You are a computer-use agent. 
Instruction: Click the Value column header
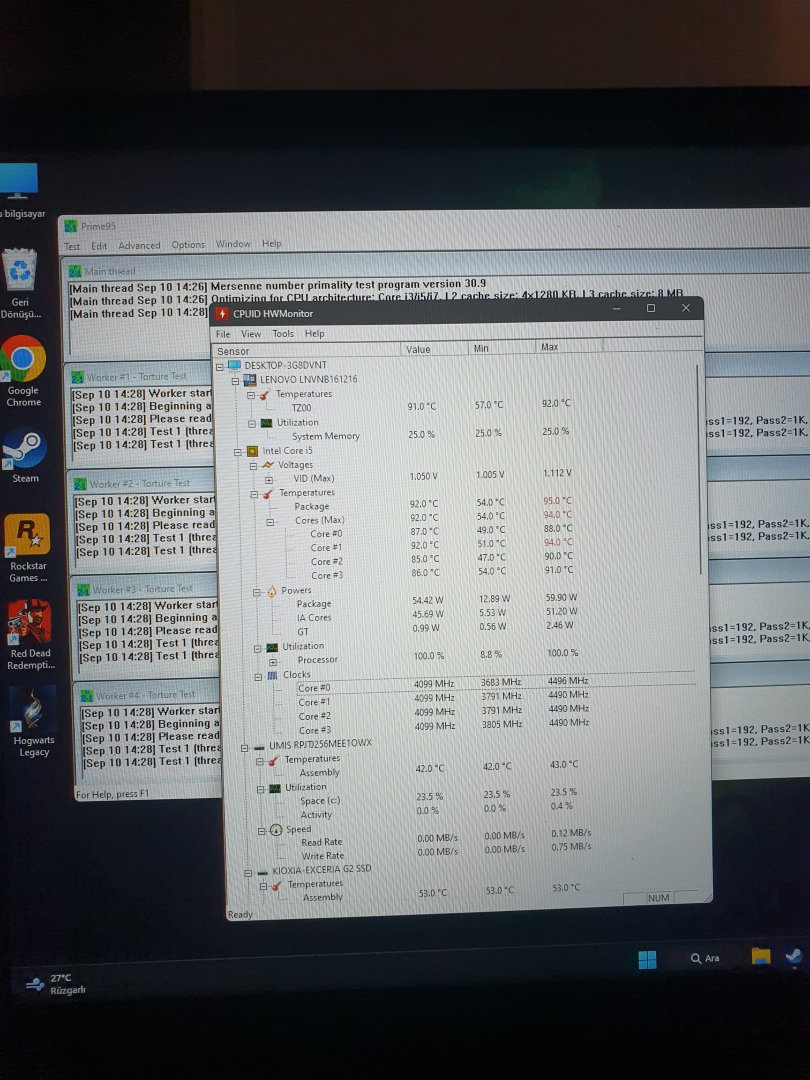(x=434, y=349)
